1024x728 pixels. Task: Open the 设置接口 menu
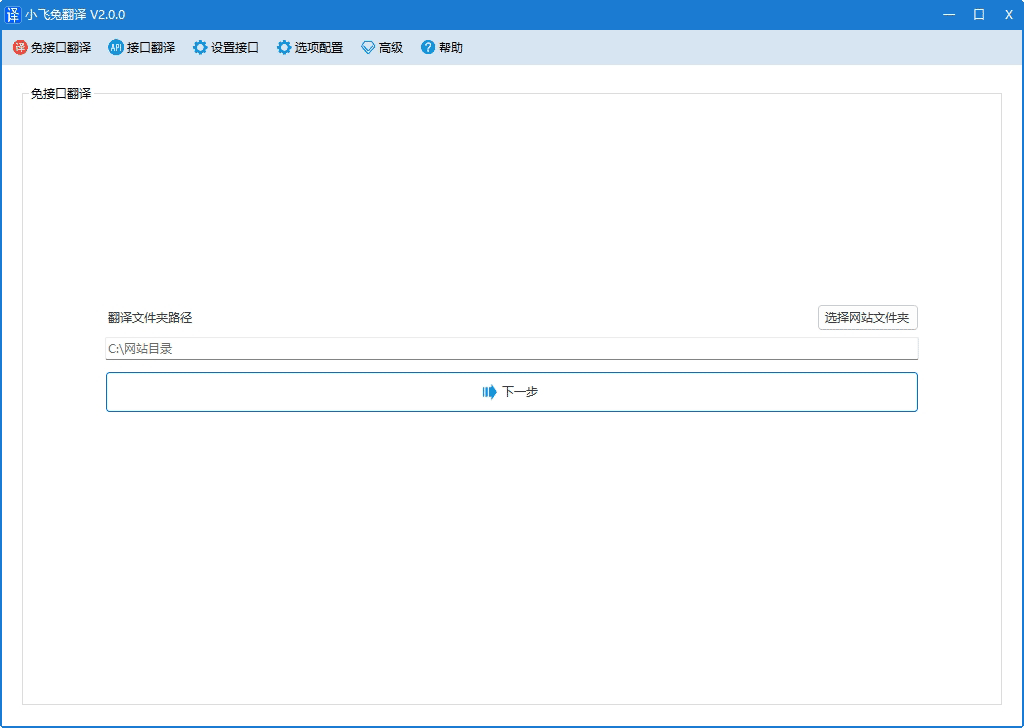coord(235,47)
